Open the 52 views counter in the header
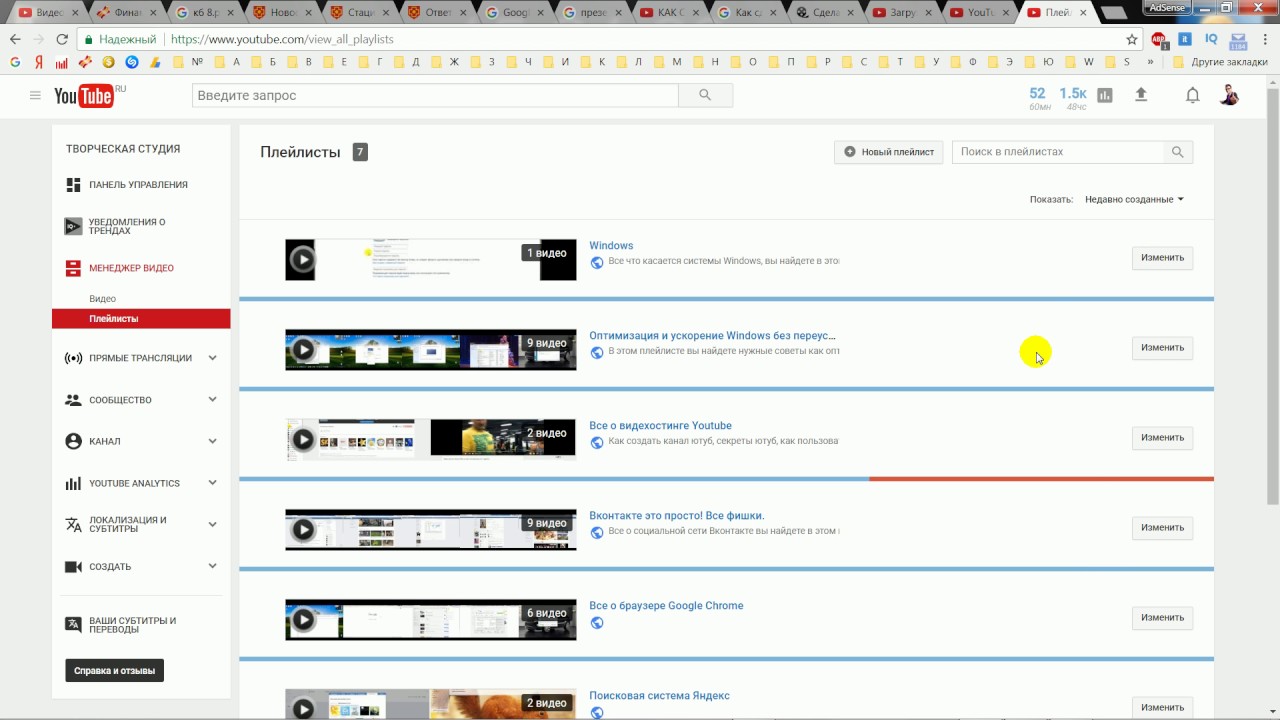This screenshot has width=1280, height=720. (x=1038, y=96)
